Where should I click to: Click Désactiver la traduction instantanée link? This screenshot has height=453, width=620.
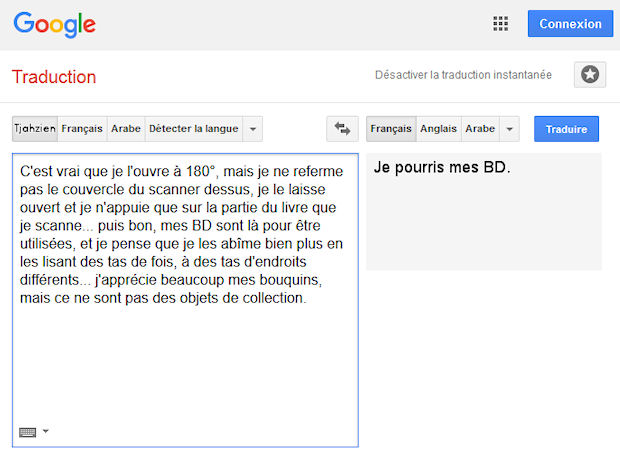pos(462,75)
